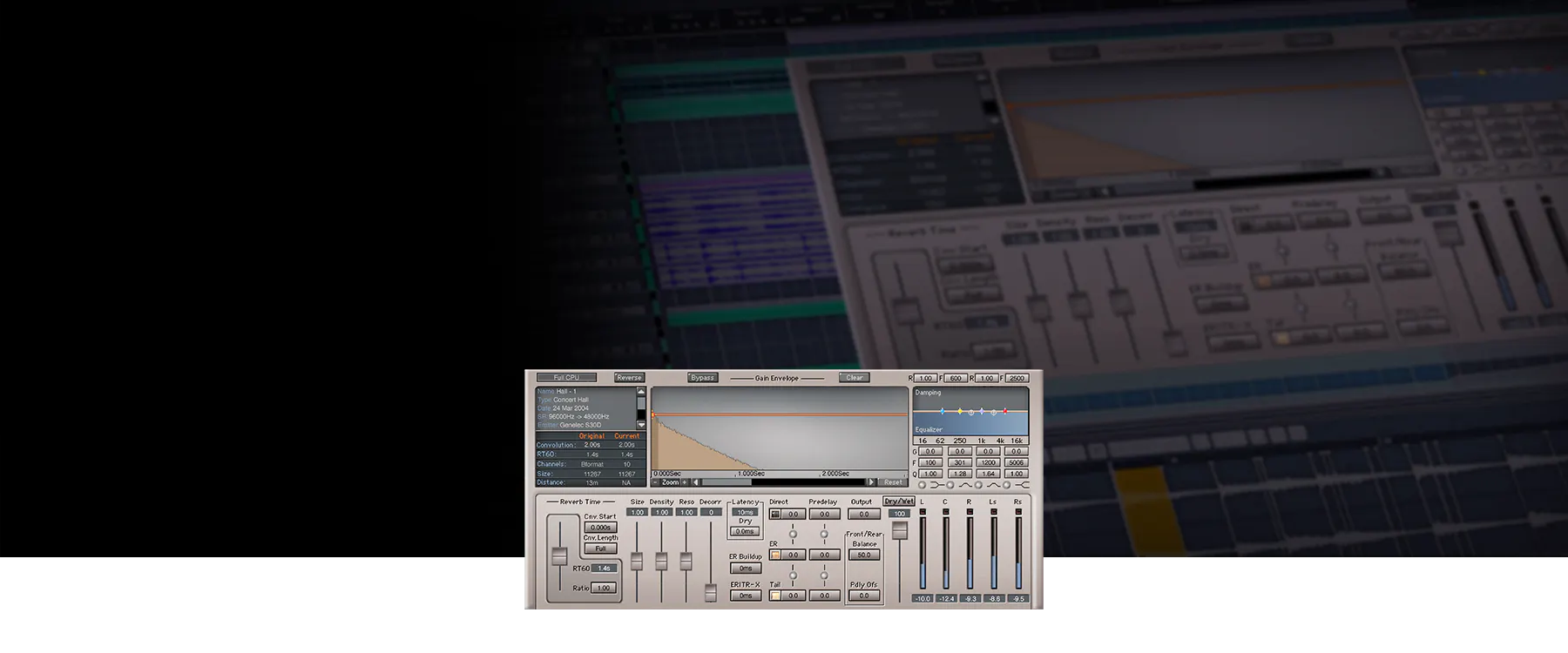
Task: Click the impulse info vertical scrollbar thumb
Action: coord(641,403)
